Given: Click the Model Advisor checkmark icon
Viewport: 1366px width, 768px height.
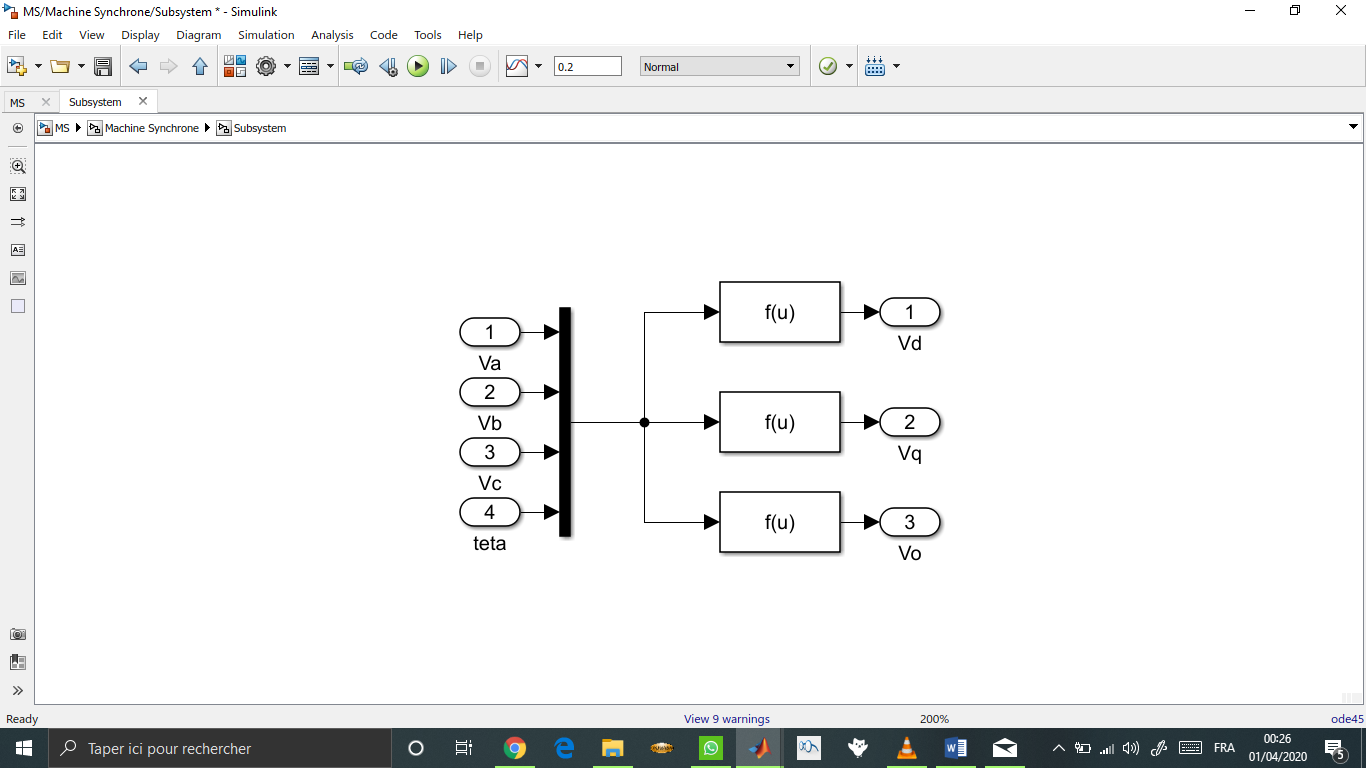Looking at the screenshot, I should coord(828,66).
